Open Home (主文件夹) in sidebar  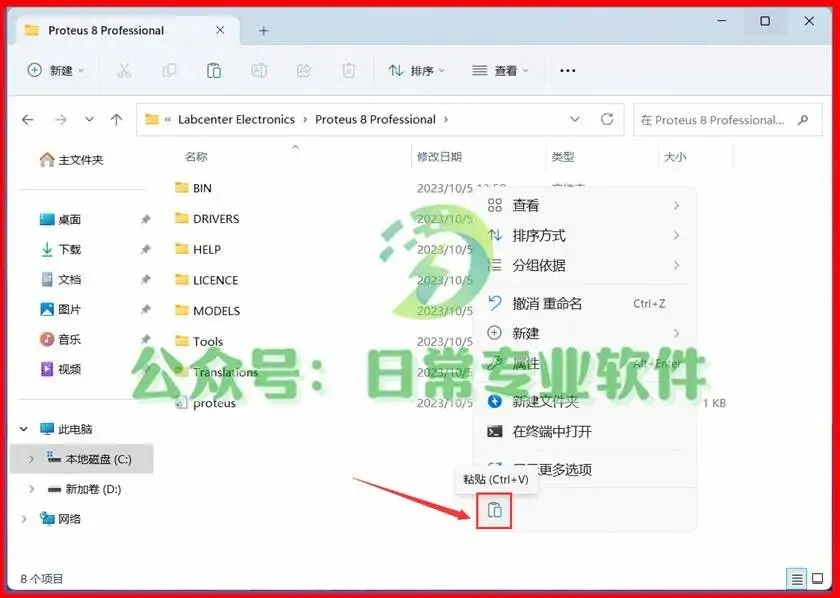[x=71, y=160]
